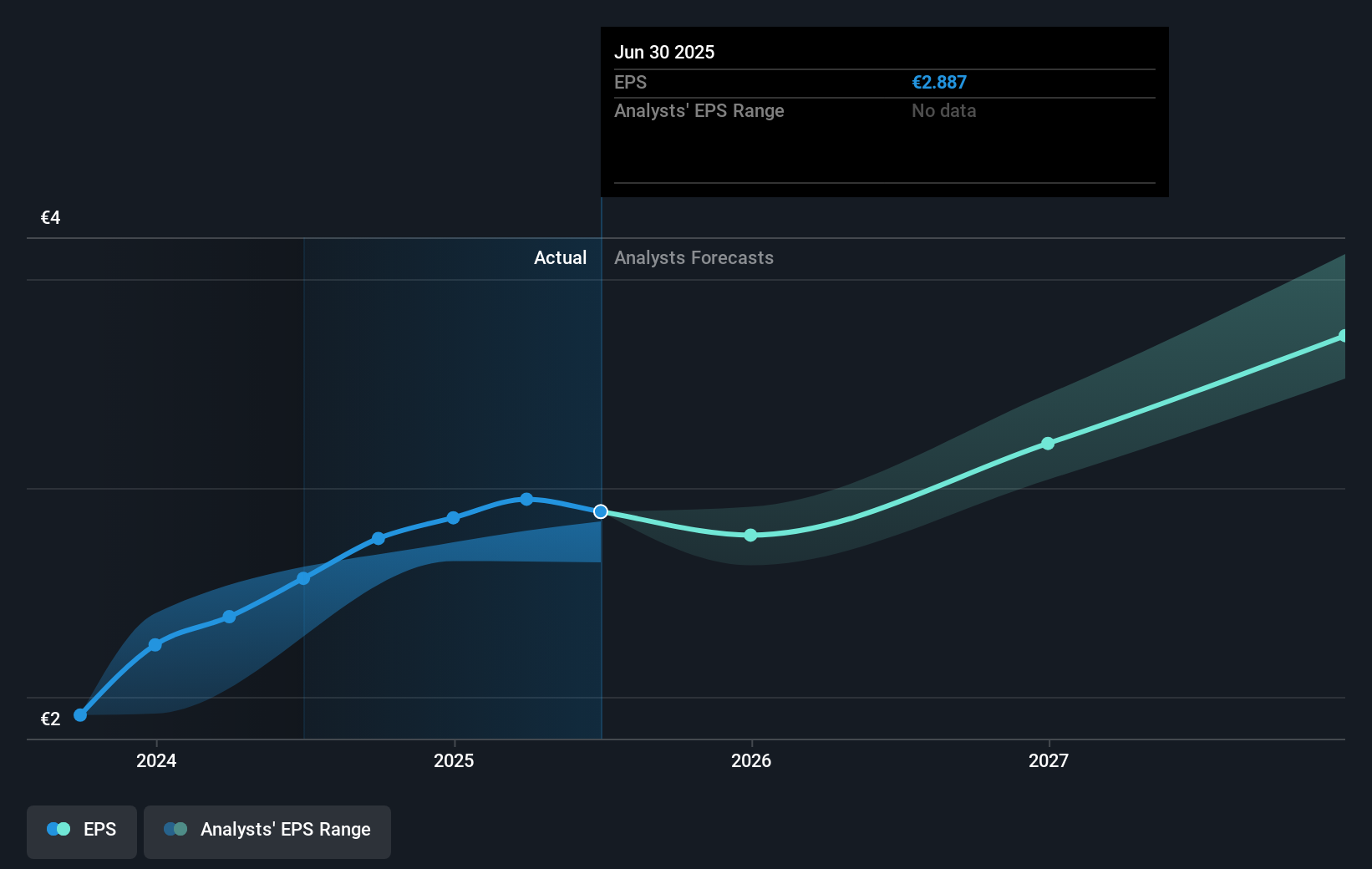
Task: Select the highlighted Jun 30 2025 data point
Action: coord(600,511)
